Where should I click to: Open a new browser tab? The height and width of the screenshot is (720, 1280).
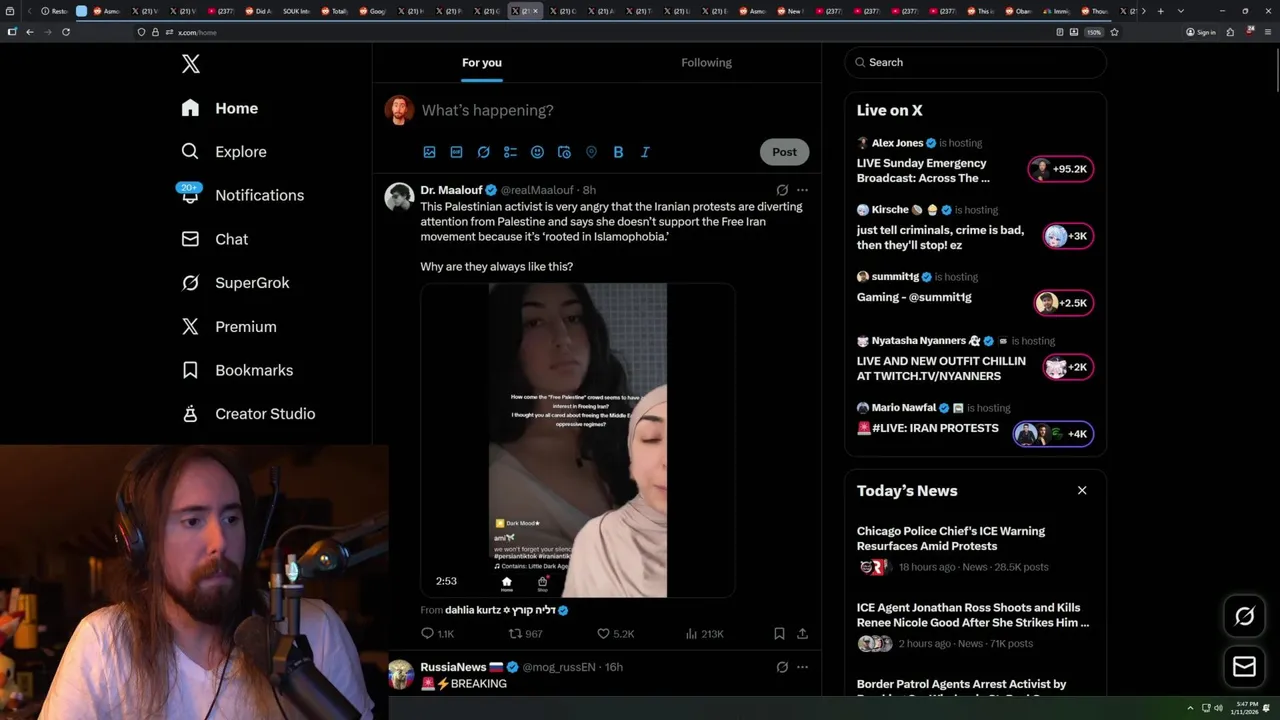point(1161,11)
